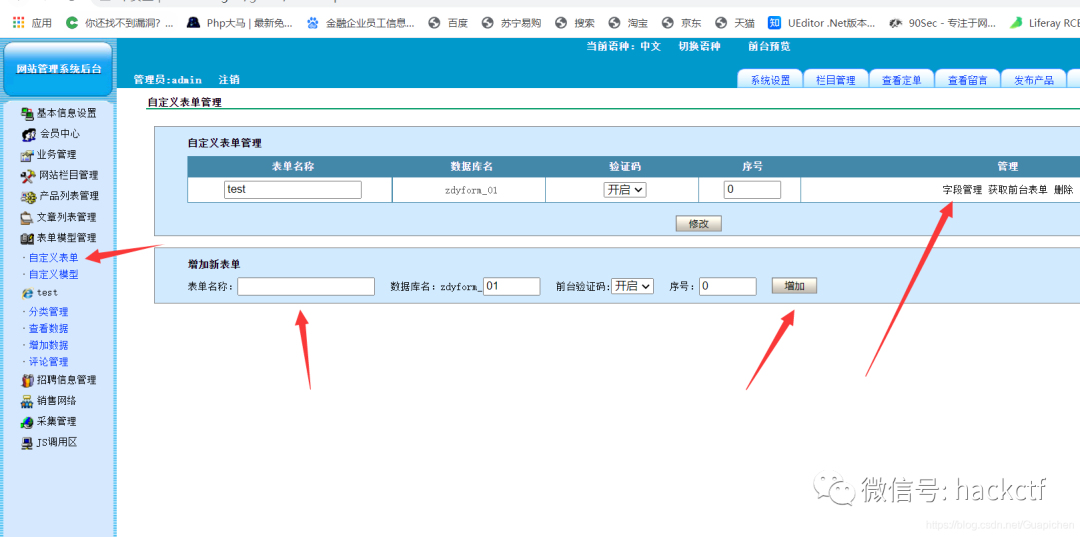The width and height of the screenshot is (1080, 537).
Task: Click 获取前台表单 link in test row
Action: pyautogui.click(x=1018, y=190)
